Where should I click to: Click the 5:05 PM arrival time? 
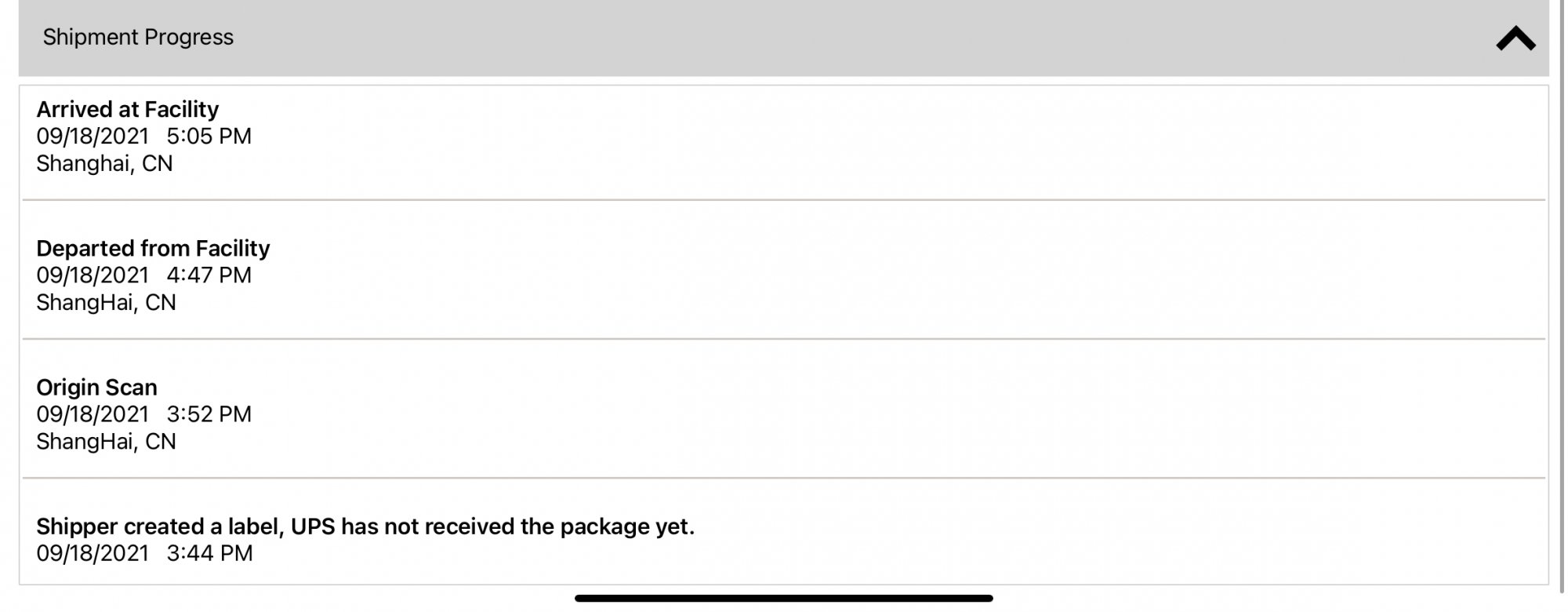click(x=209, y=136)
